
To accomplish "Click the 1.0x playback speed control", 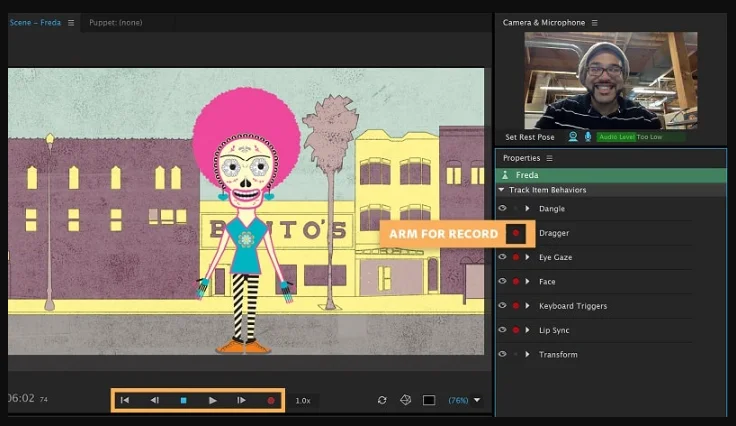I will coord(303,401).
